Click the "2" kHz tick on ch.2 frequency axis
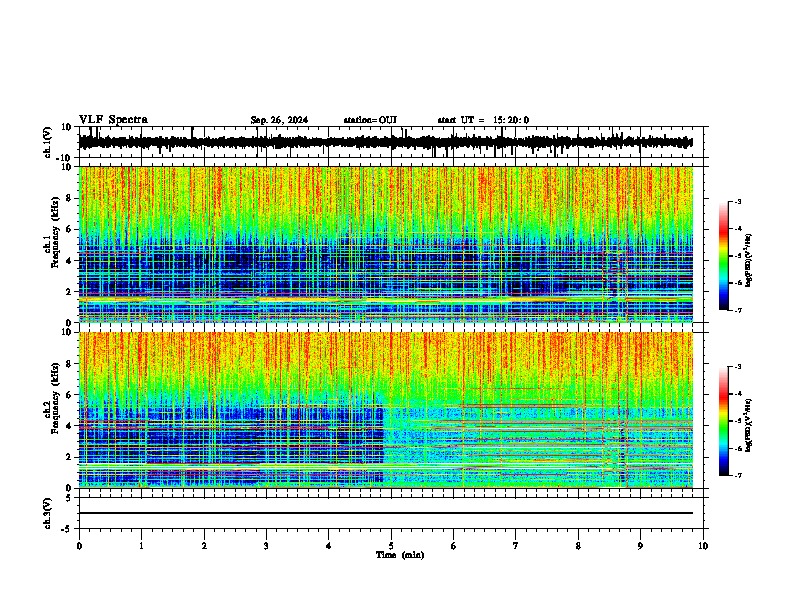Image resolution: width=792 pixels, height=612 pixels. pos(70,457)
